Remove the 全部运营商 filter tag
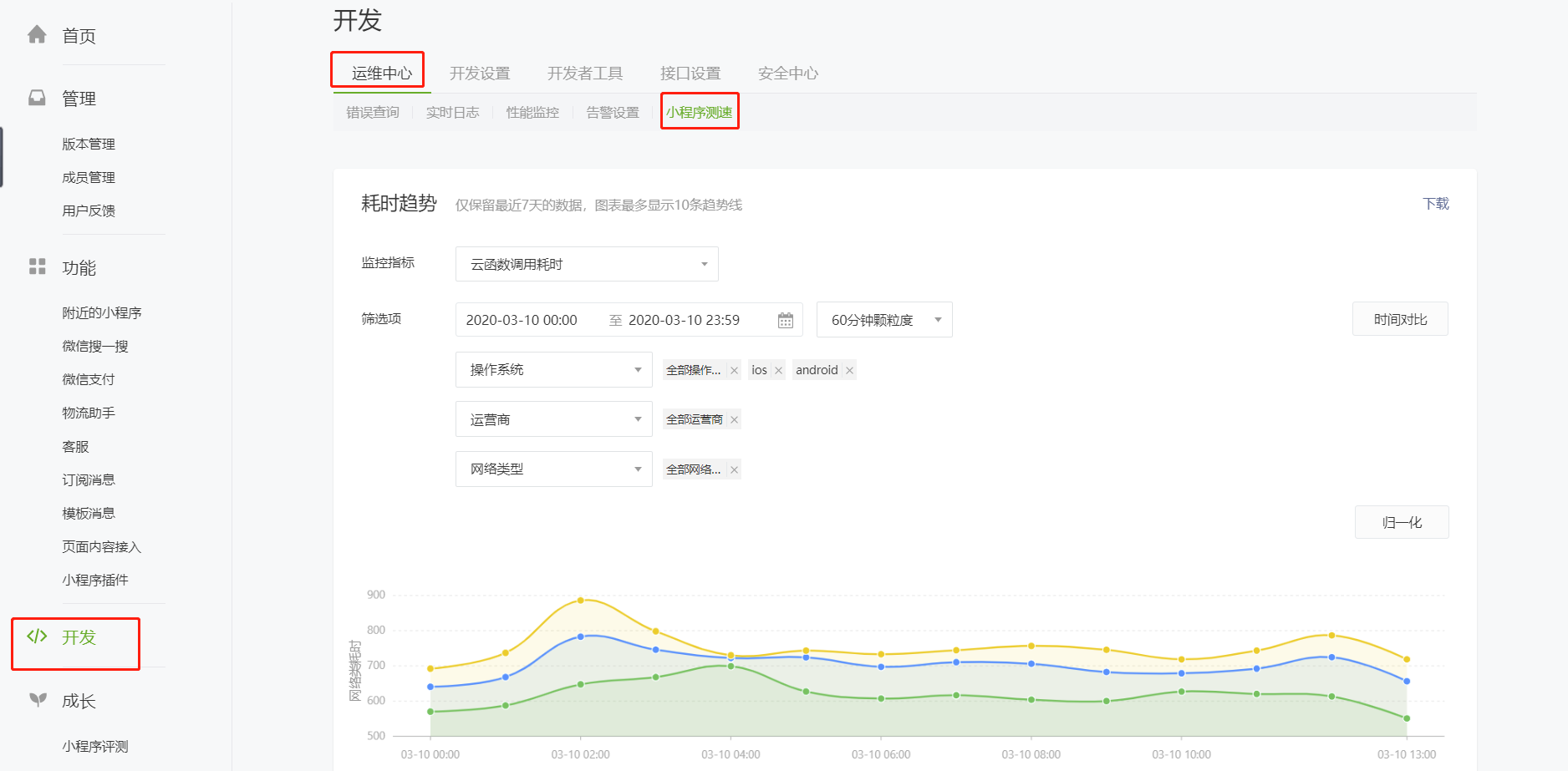The height and width of the screenshot is (771, 1568). coord(734,419)
